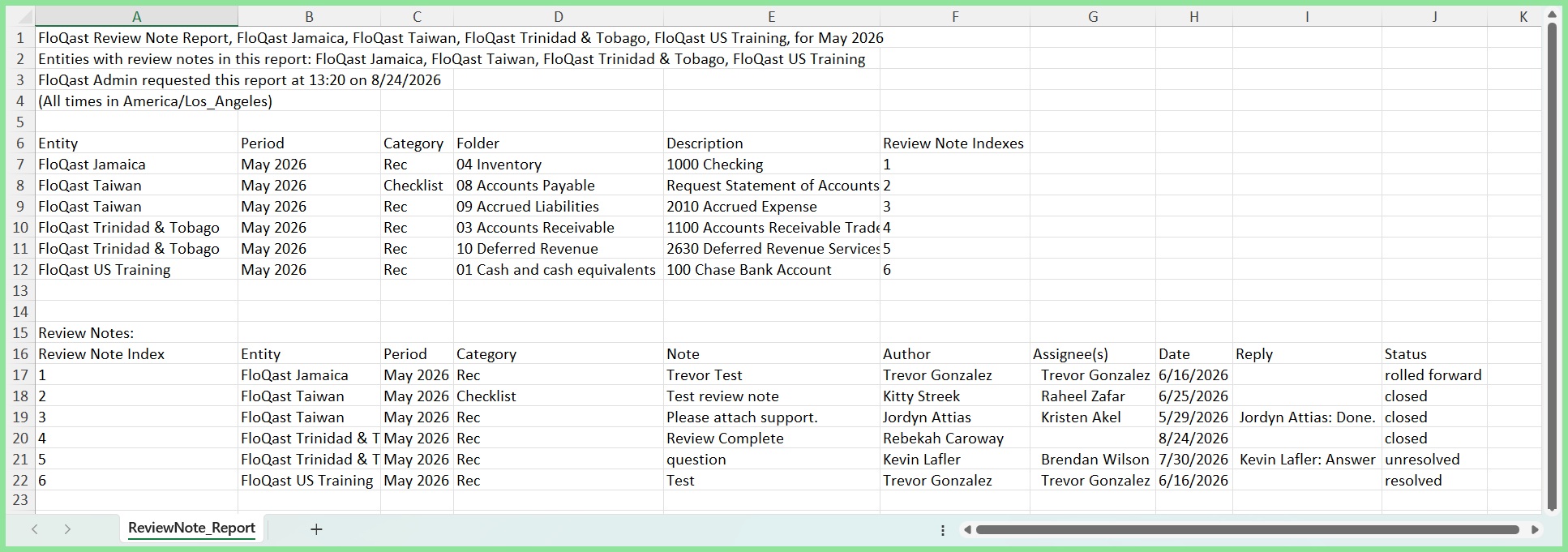Select '03 Accounts Receivable' cell
This screenshot has height=552, width=1568.
[558, 228]
